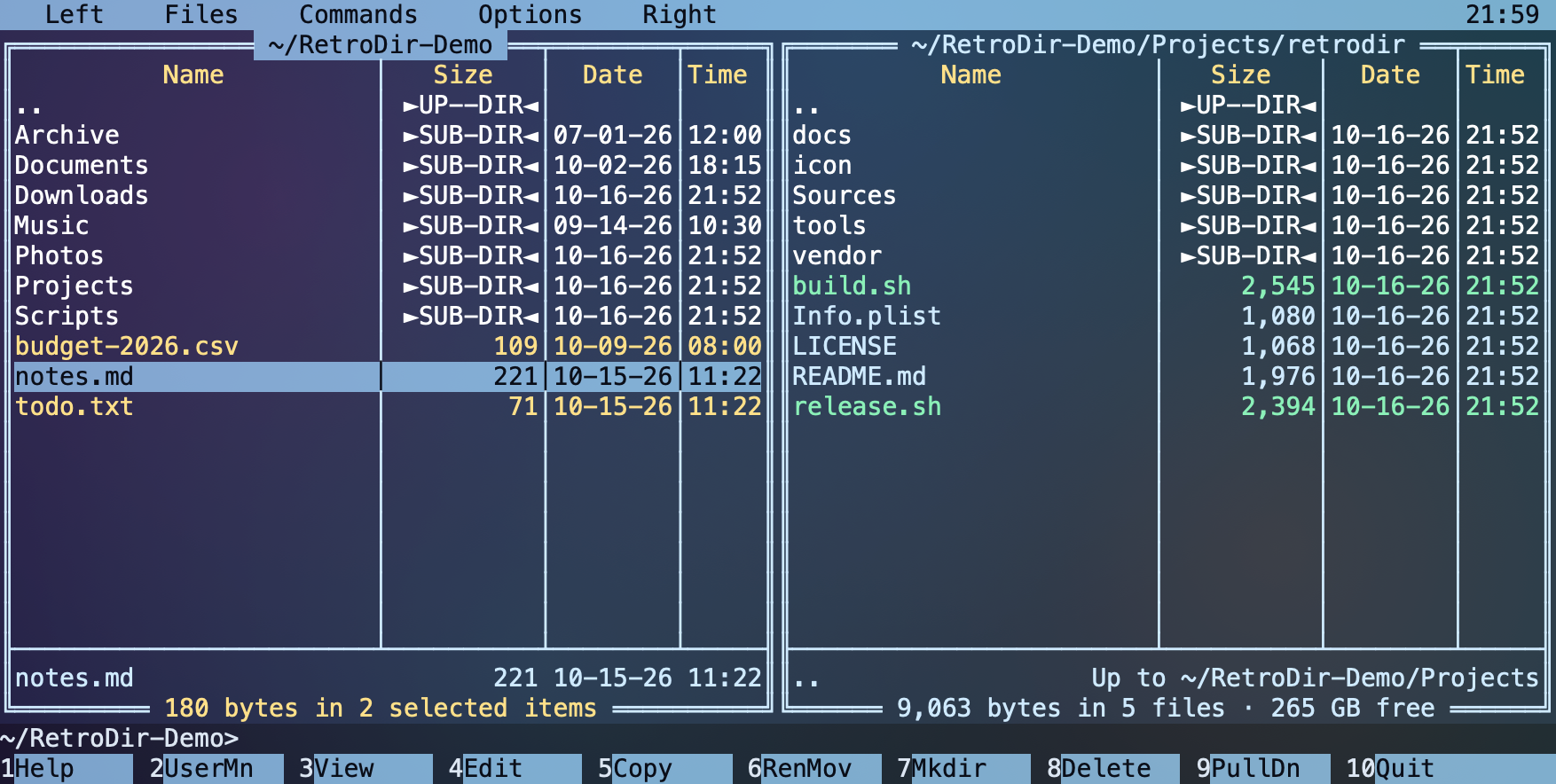Image resolution: width=1556 pixels, height=784 pixels.
Task: Select the release.sh script file
Action: 1166,406
